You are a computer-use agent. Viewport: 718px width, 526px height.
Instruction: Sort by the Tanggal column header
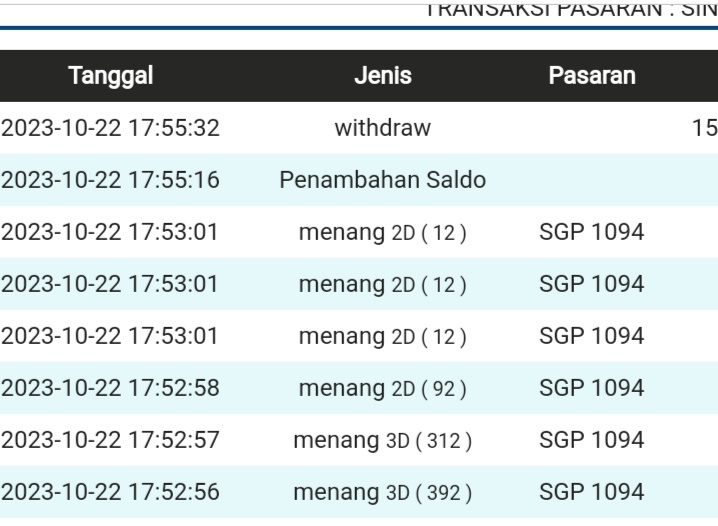pyautogui.click(x=110, y=76)
